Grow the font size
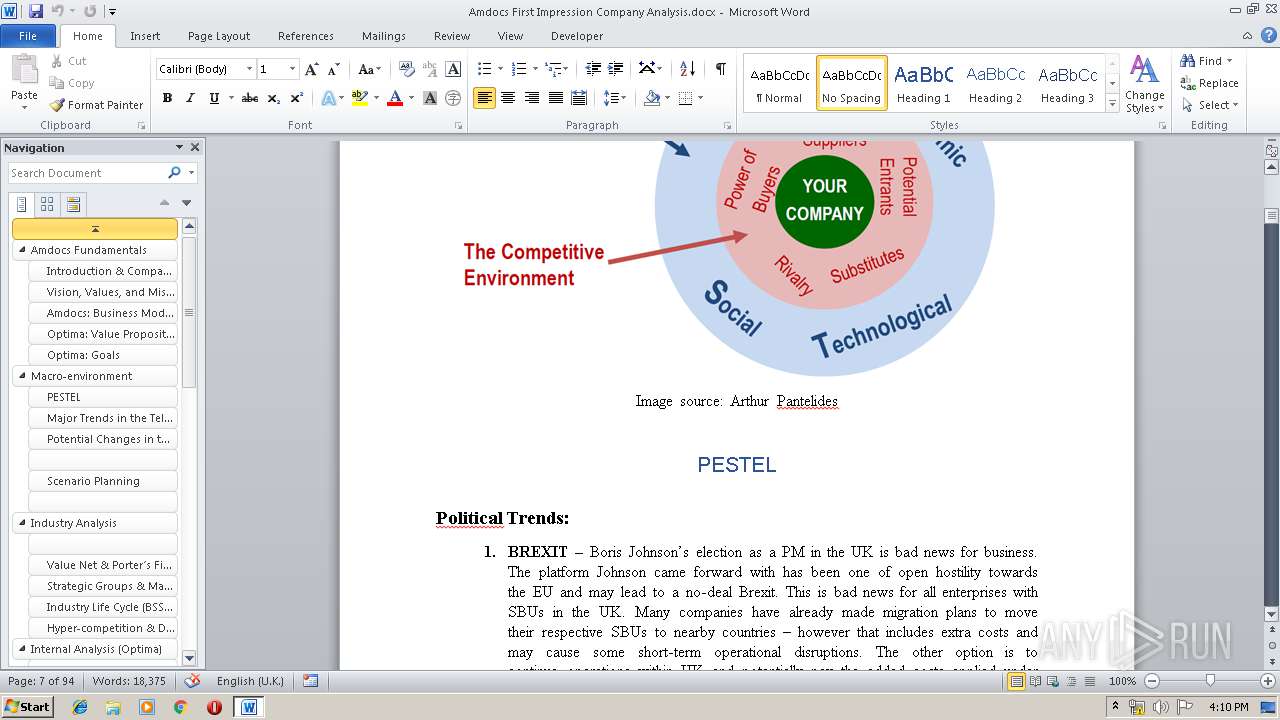1280x720 pixels. [312, 69]
